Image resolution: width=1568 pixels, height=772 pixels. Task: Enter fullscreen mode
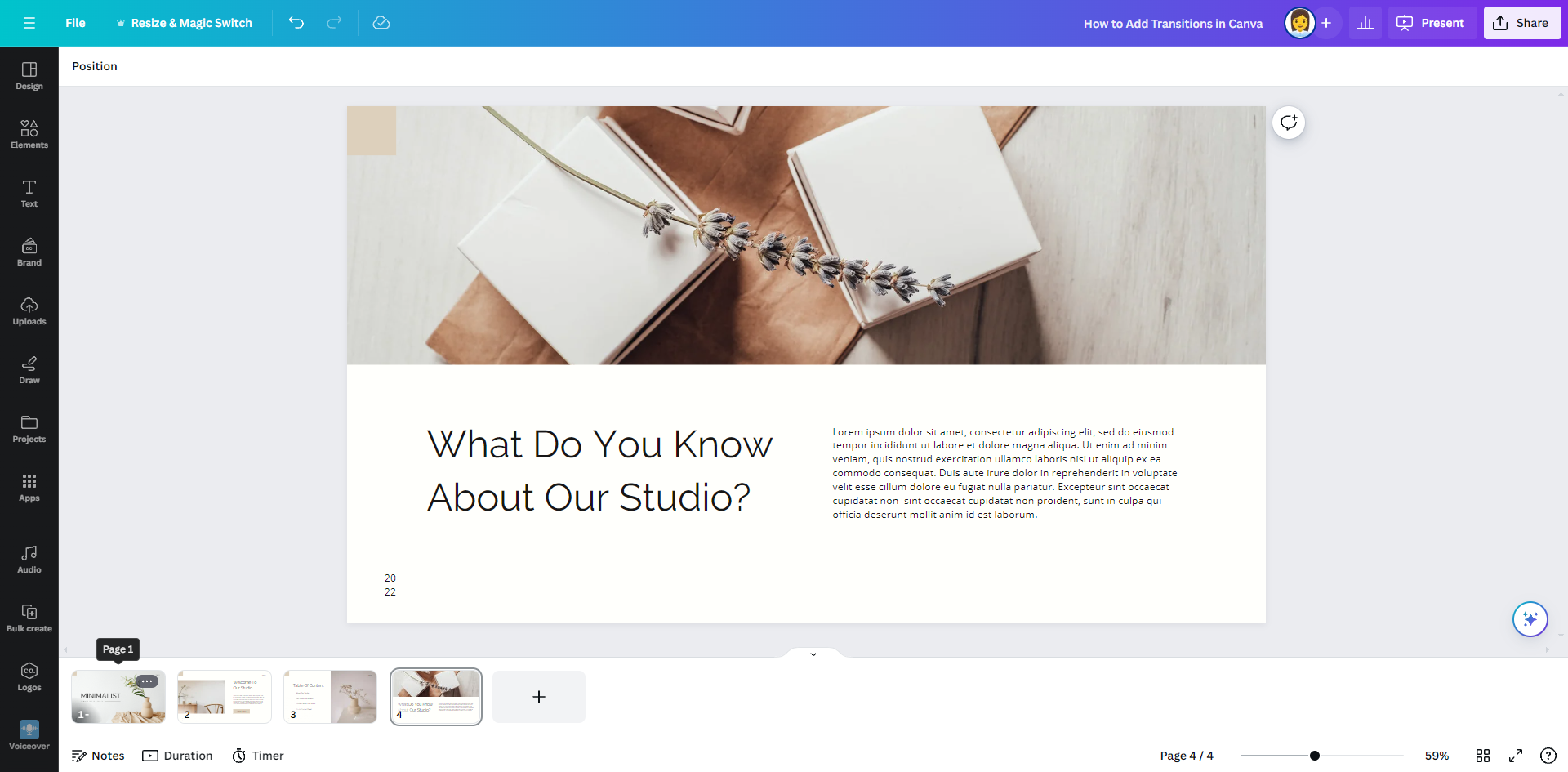click(1516, 756)
